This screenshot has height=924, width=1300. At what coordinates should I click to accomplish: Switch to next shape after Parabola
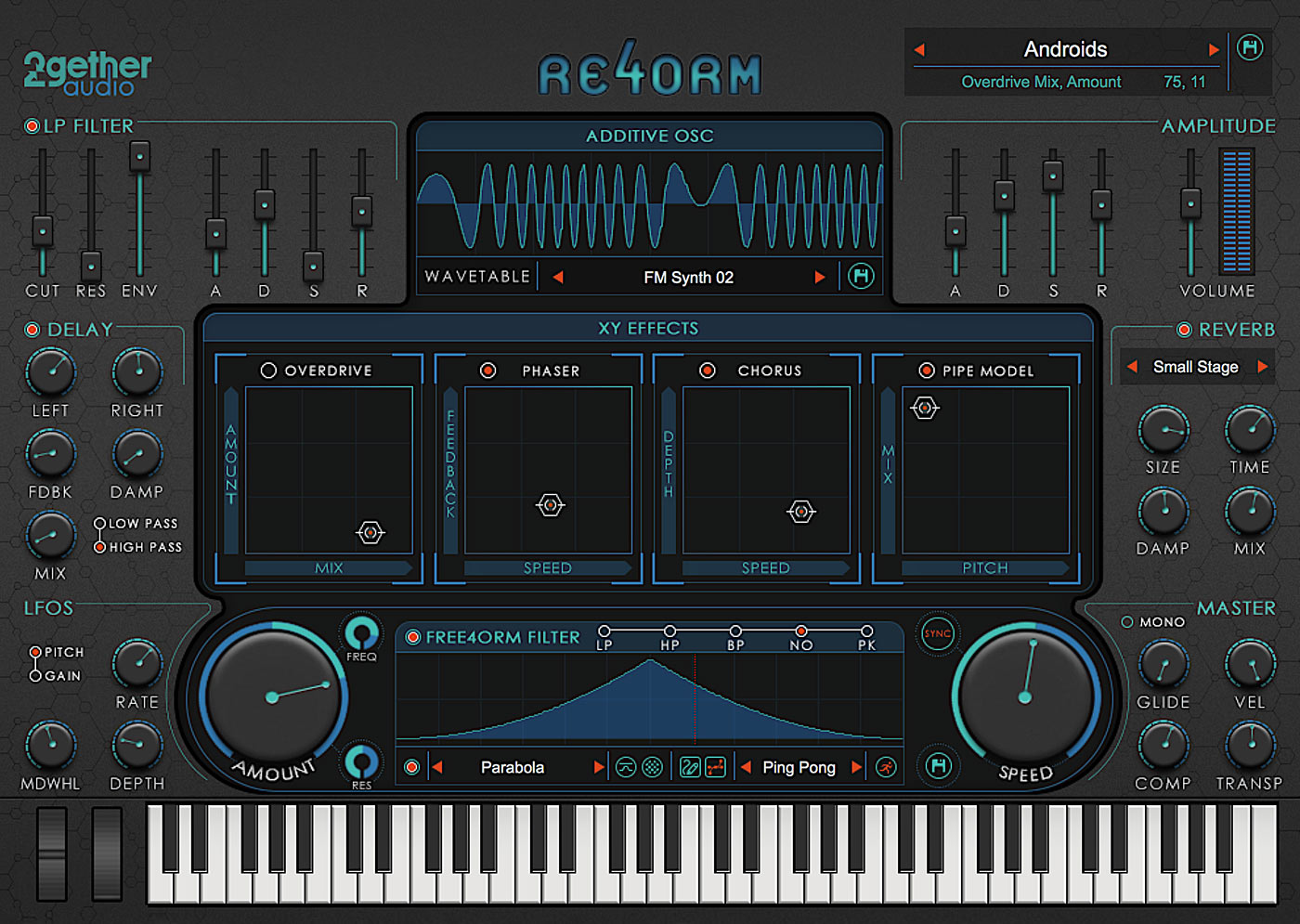click(x=598, y=767)
